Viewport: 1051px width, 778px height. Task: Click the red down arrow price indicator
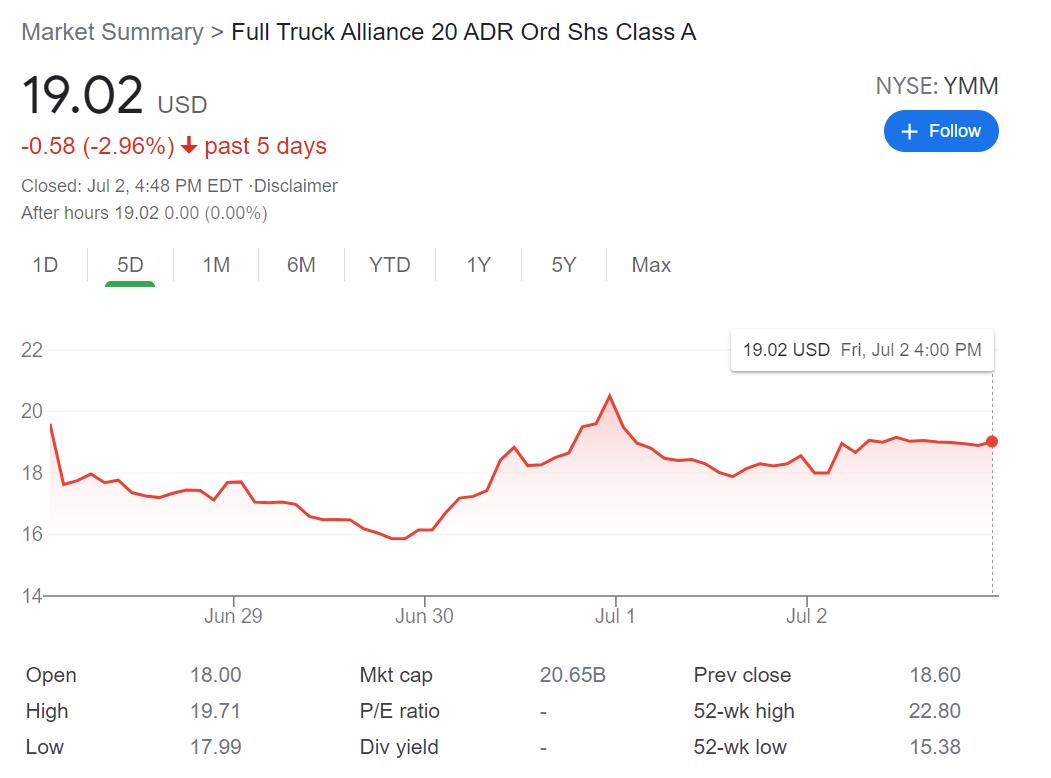pos(189,147)
